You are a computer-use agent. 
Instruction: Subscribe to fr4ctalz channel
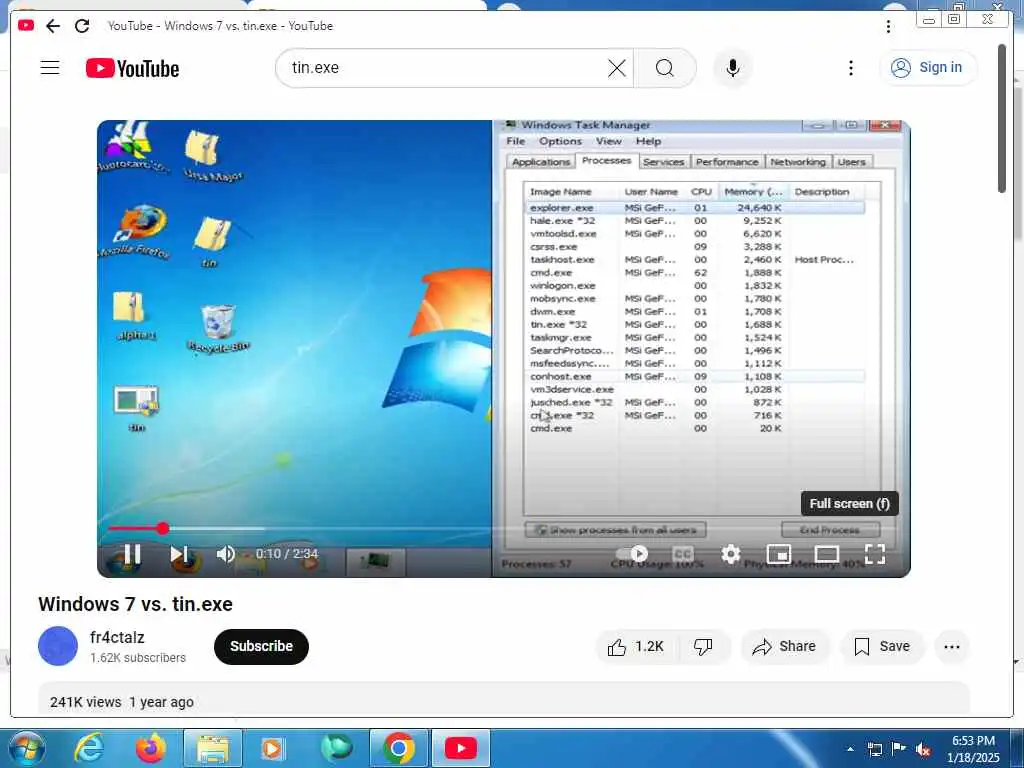point(261,647)
